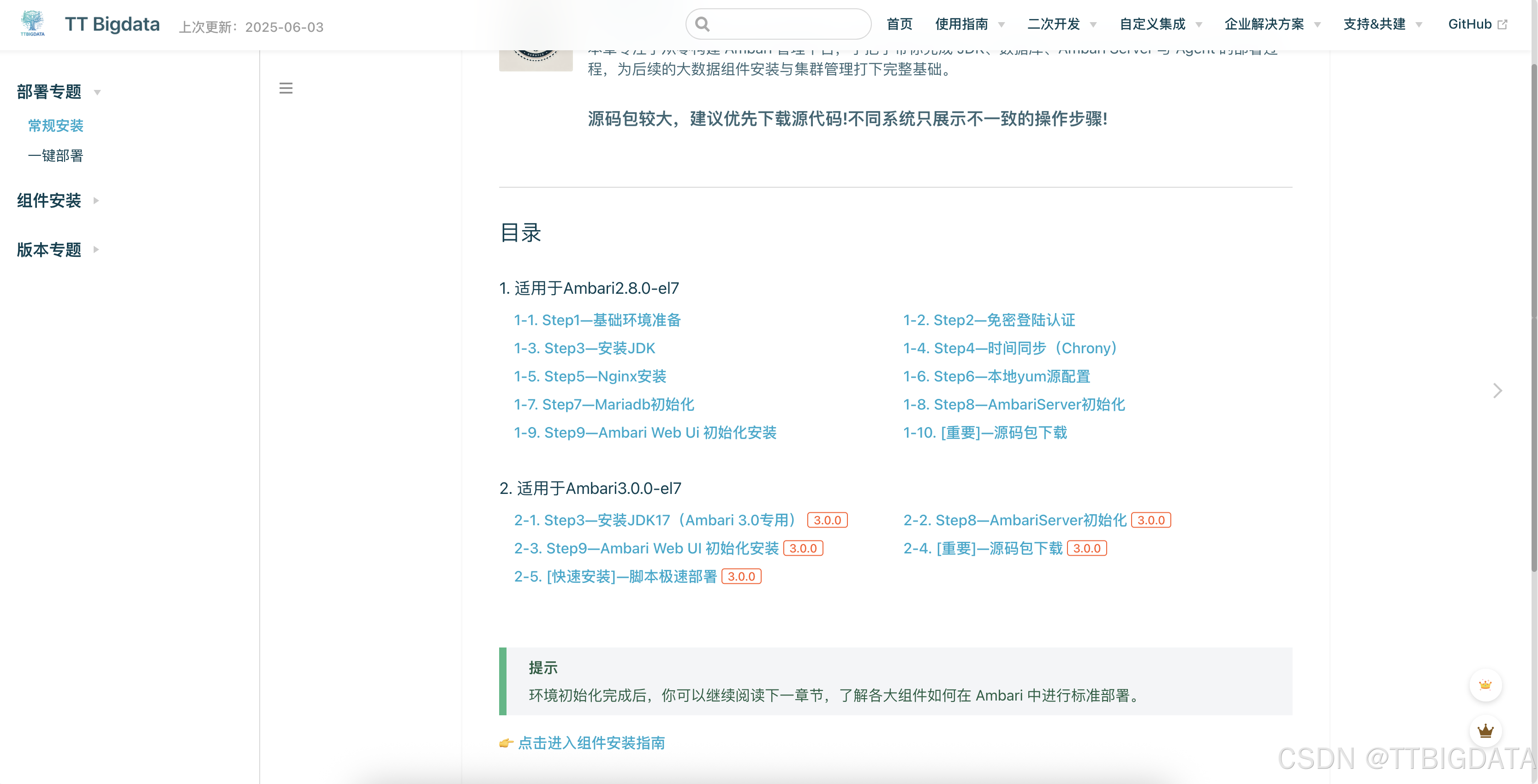1538x784 pixels.
Task: Go to next page with right chevron
Action: pyautogui.click(x=1497, y=391)
